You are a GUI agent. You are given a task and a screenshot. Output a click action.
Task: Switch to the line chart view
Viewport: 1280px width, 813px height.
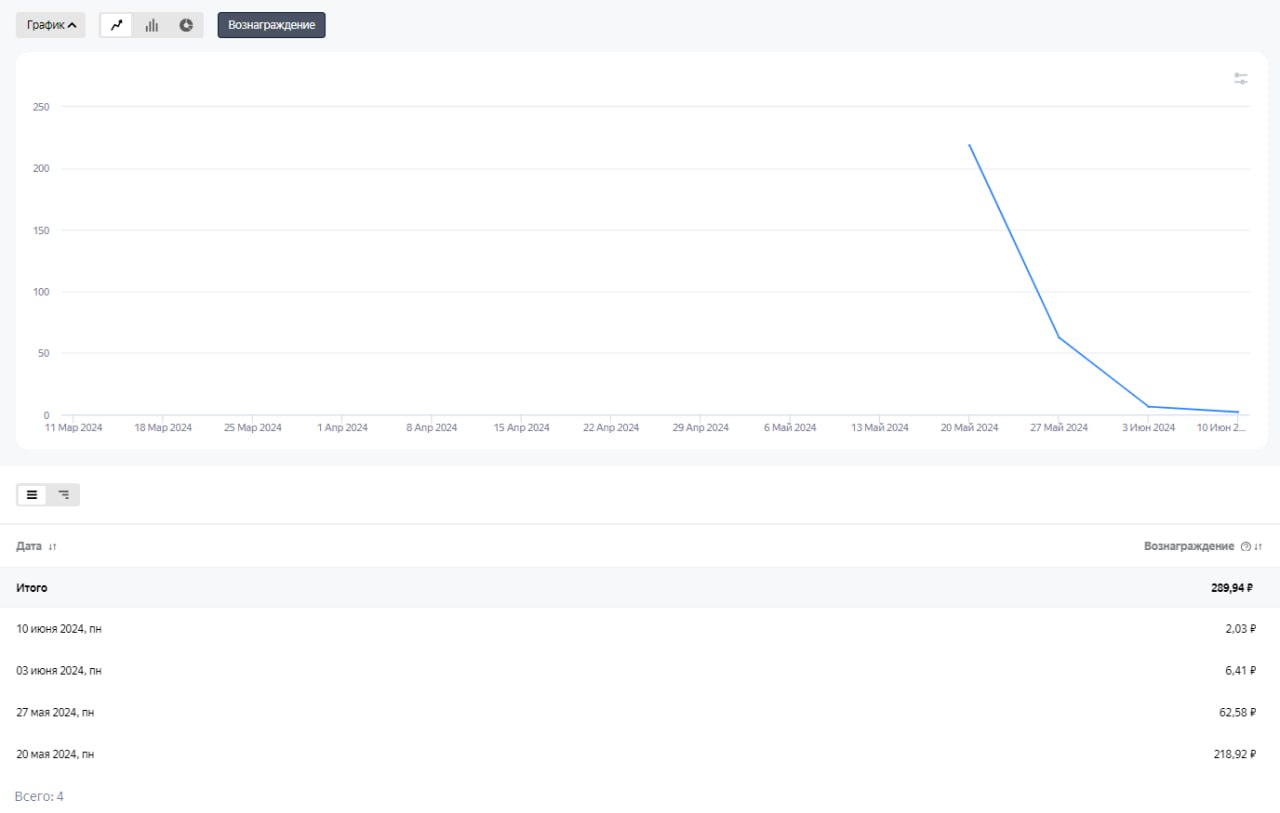pyautogui.click(x=117, y=25)
